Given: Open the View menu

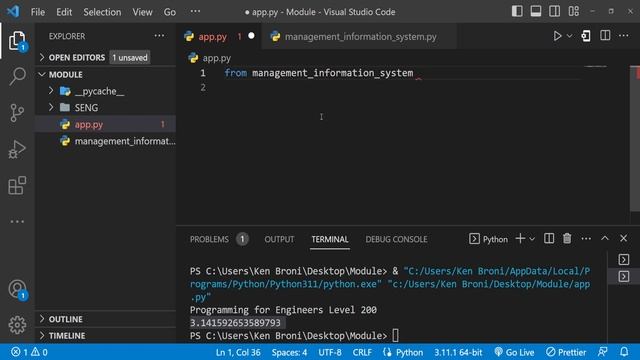Looking at the screenshot, I should (x=142, y=12).
